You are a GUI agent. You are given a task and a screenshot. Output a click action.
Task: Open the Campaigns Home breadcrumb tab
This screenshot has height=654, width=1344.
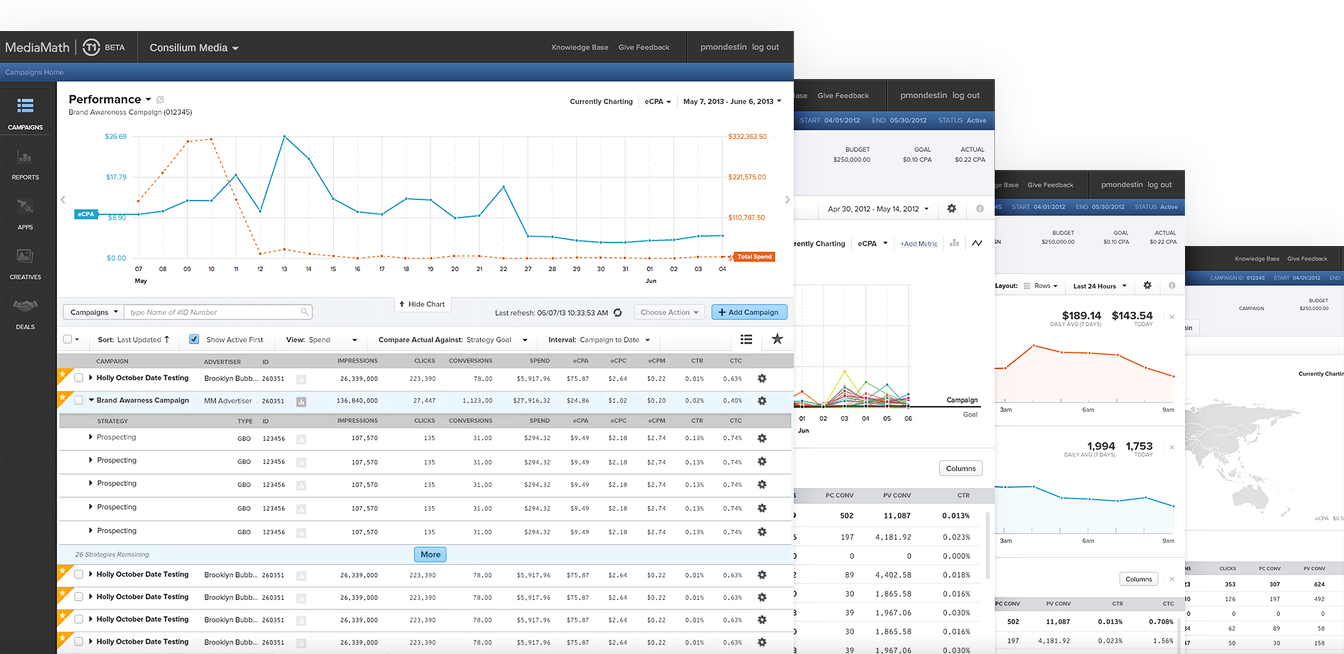34,72
